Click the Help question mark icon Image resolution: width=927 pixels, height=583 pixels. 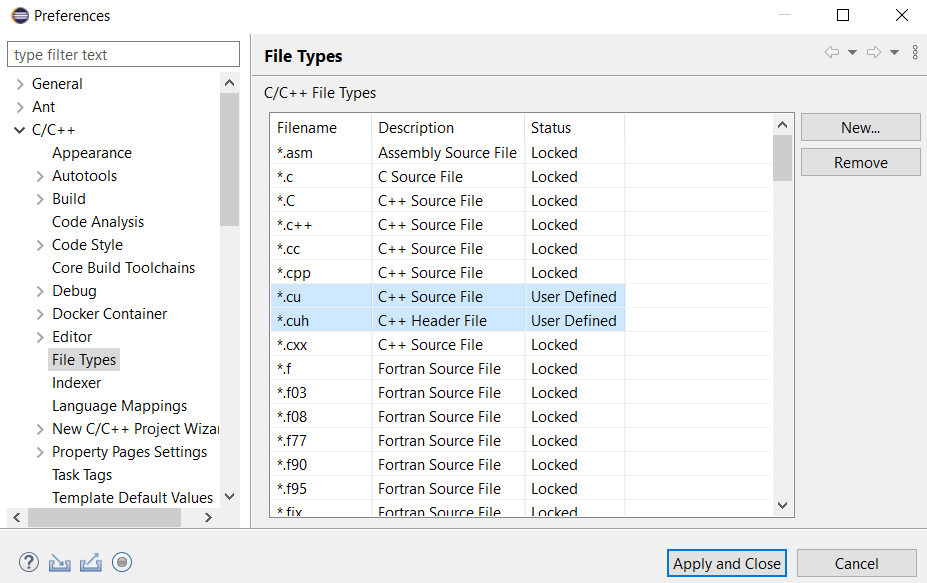pyautogui.click(x=29, y=562)
